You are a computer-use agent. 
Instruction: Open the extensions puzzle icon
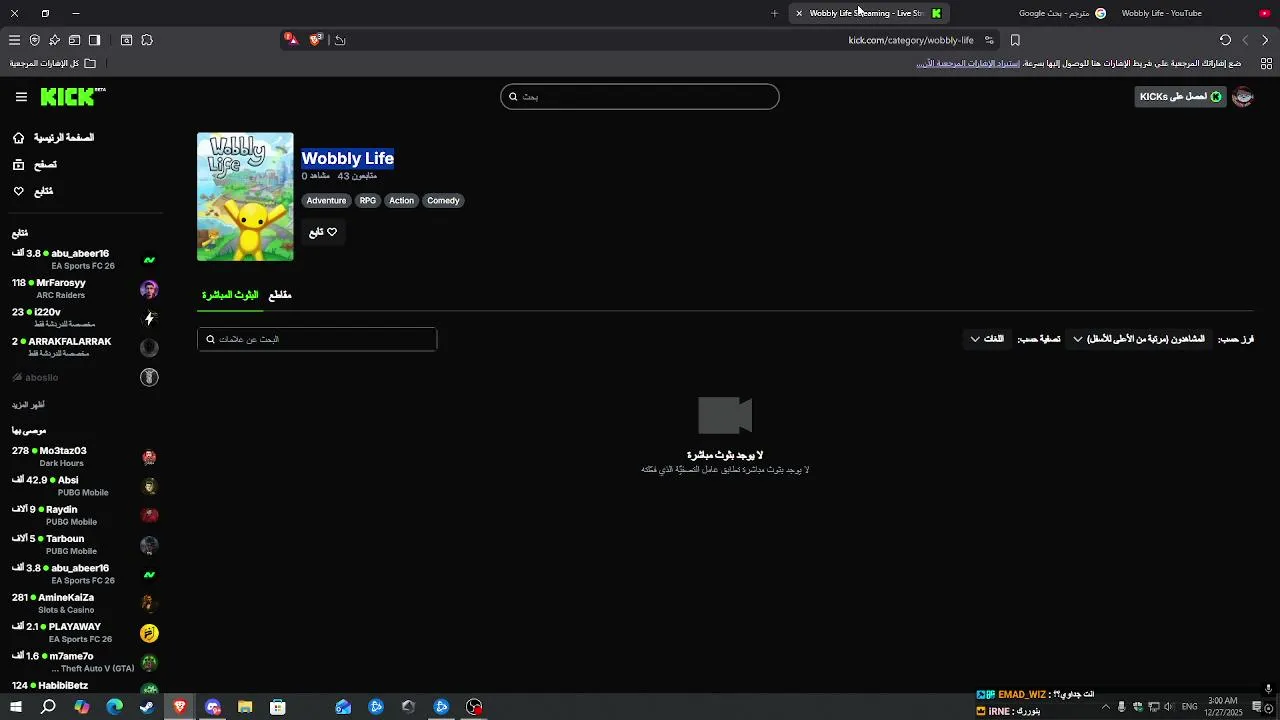point(147,40)
